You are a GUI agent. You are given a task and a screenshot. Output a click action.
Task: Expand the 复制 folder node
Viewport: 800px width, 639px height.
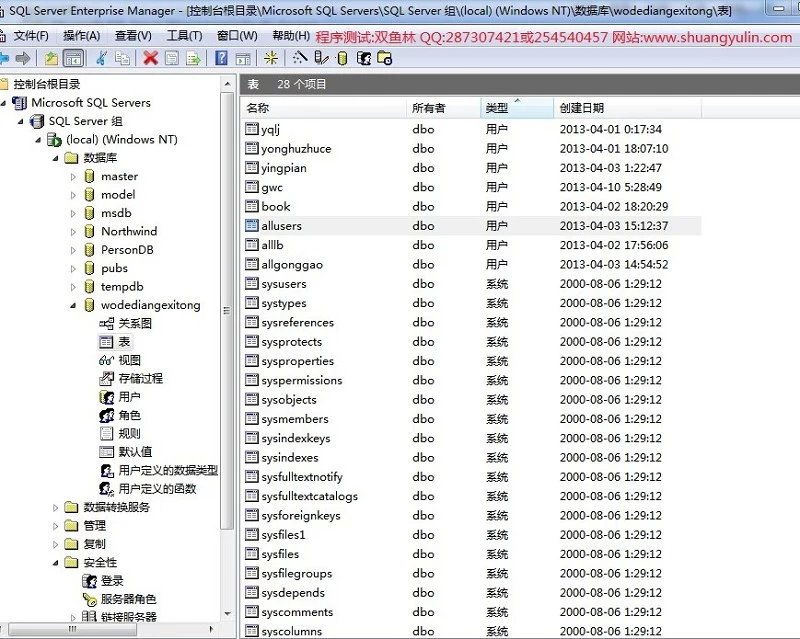[x=56, y=544]
